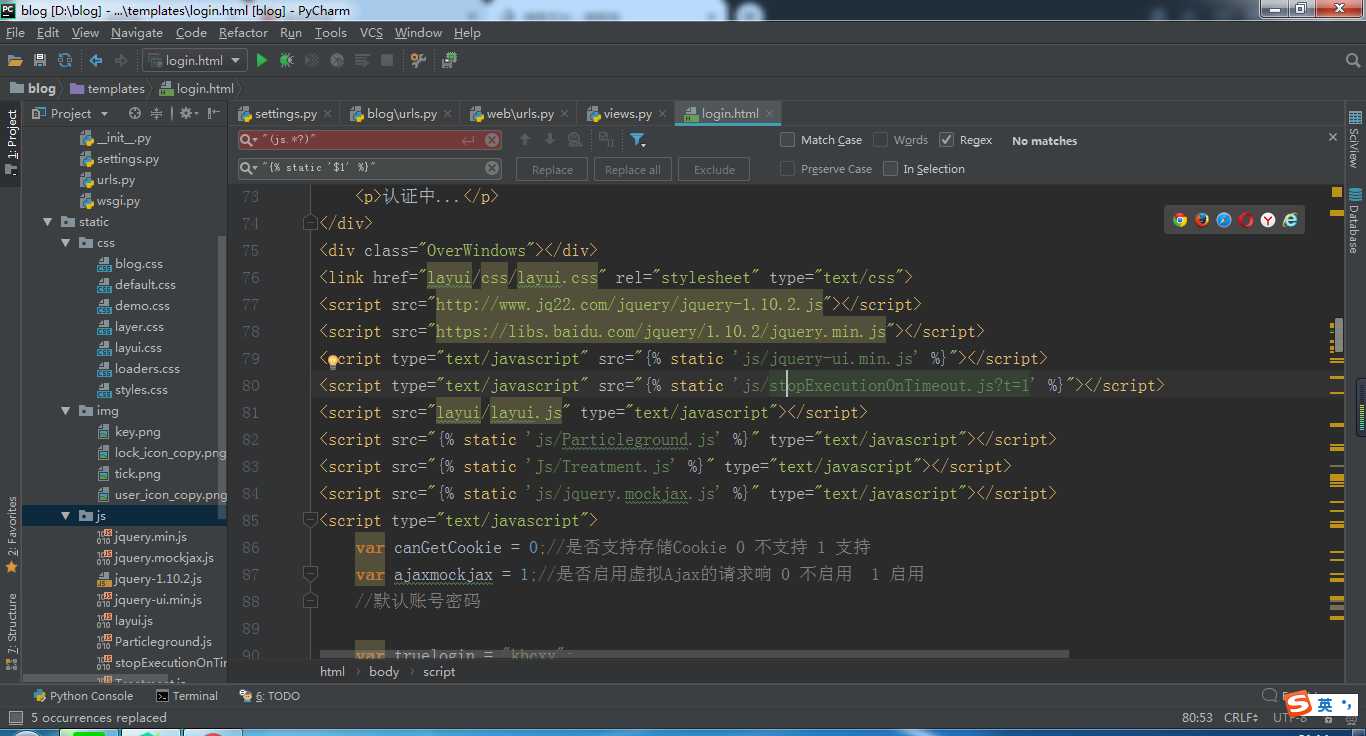This screenshot has height=736, width=1366.
Task: Click the newline icon in find field
Action: 468,140
